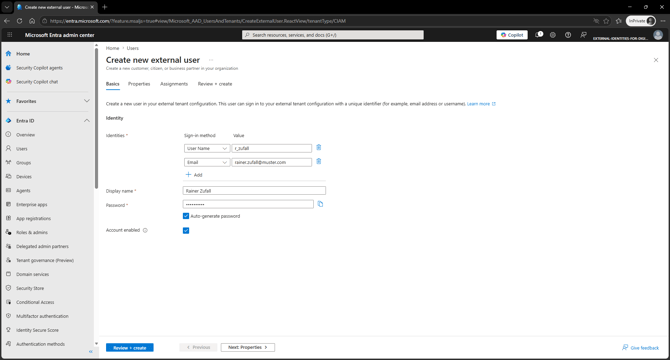
Task: Open Home in the sidebar
Action: pos(23,54)
